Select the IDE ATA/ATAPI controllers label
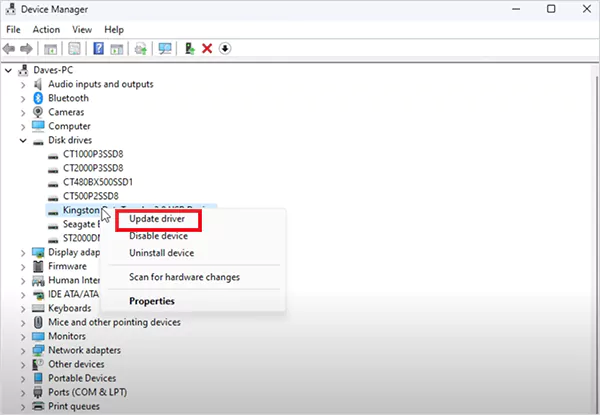600x415 pixels. [x=73, y=294]
